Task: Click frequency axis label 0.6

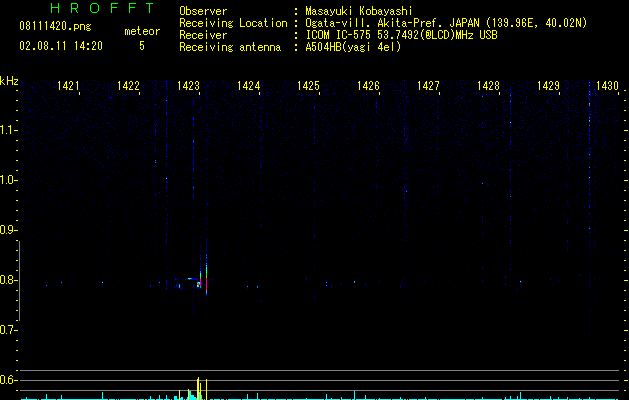Action: pyautogui.click(x=8, y=380)
